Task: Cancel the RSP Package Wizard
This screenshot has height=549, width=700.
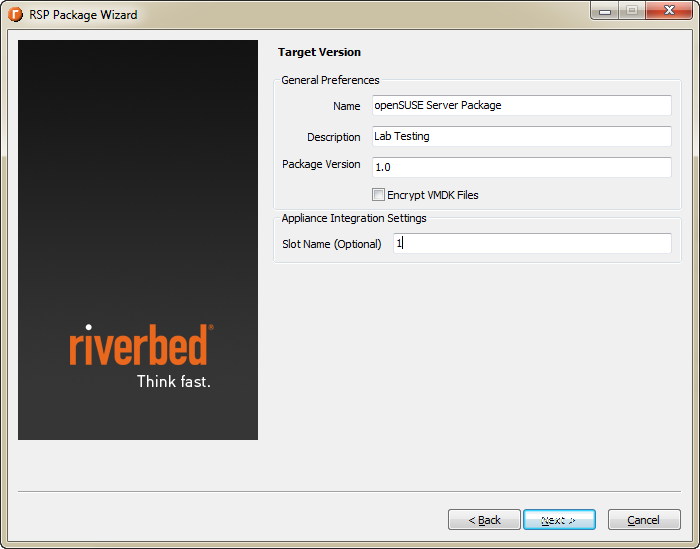Action: click(x=644, y=520)
